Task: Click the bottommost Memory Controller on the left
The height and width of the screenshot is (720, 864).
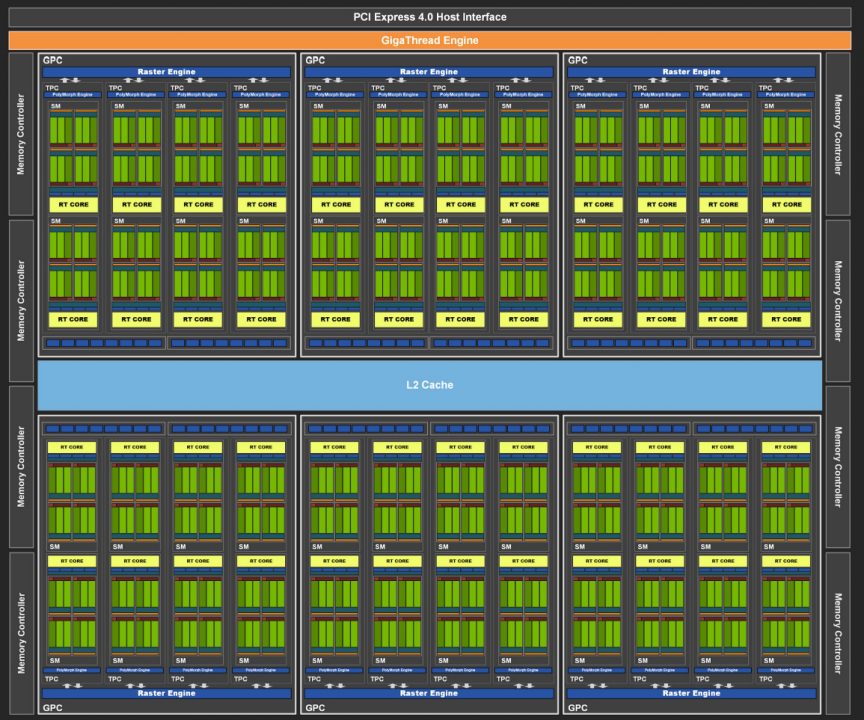Action: click(x=20, y=633)
